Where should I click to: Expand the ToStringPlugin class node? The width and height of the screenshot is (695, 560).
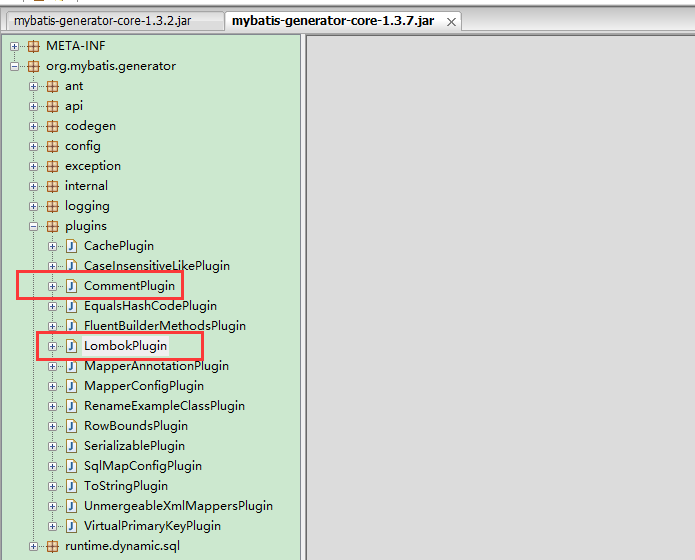(x=52, y=486)
